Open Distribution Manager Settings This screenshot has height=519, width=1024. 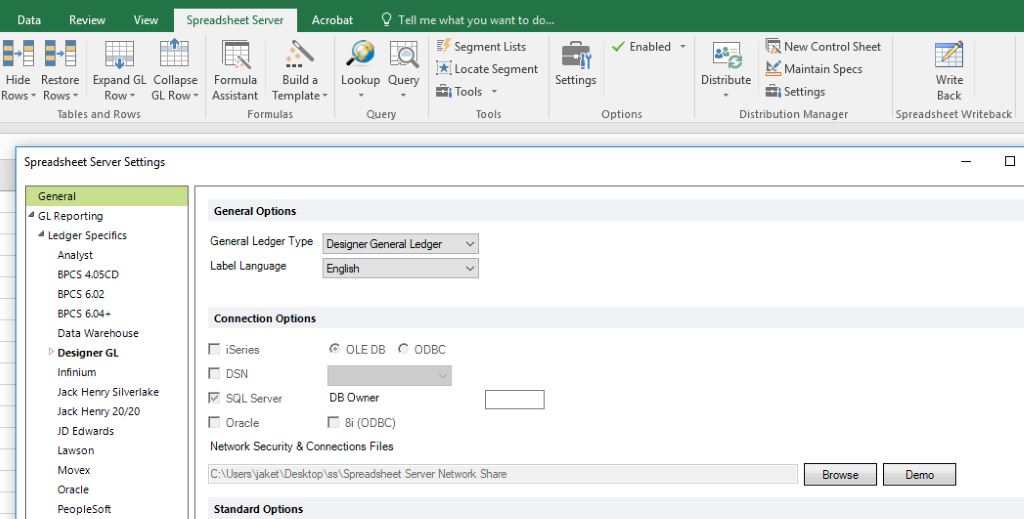795,91
